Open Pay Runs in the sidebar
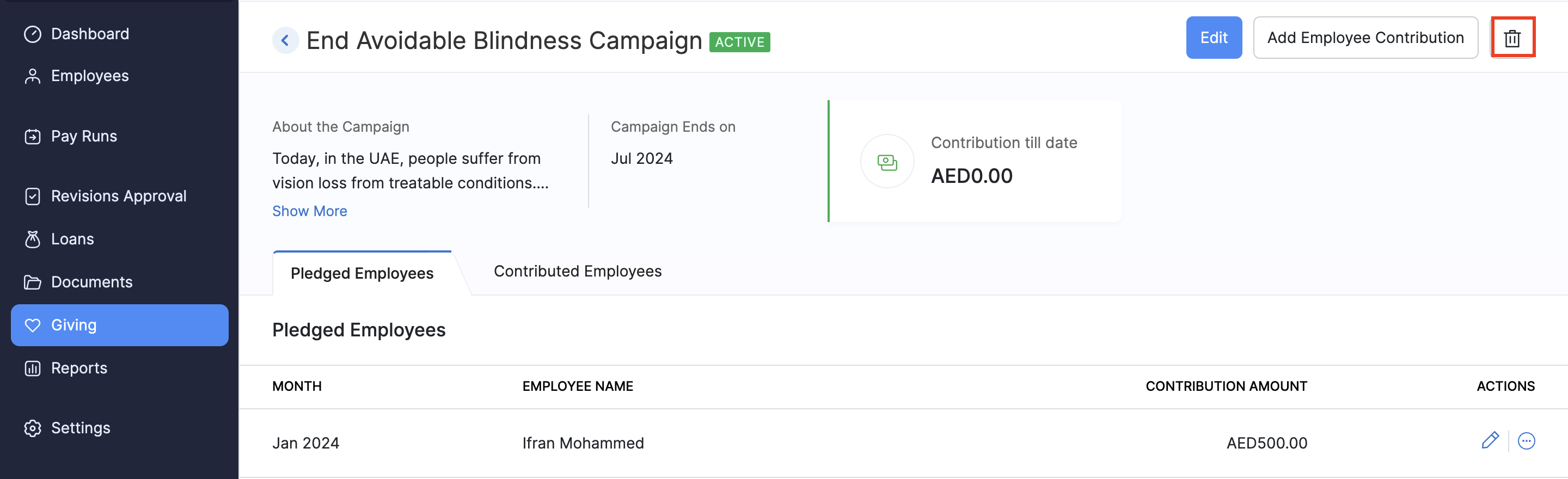The width and height of the screenshot is (1568, 479). click(x=84, y=136)
